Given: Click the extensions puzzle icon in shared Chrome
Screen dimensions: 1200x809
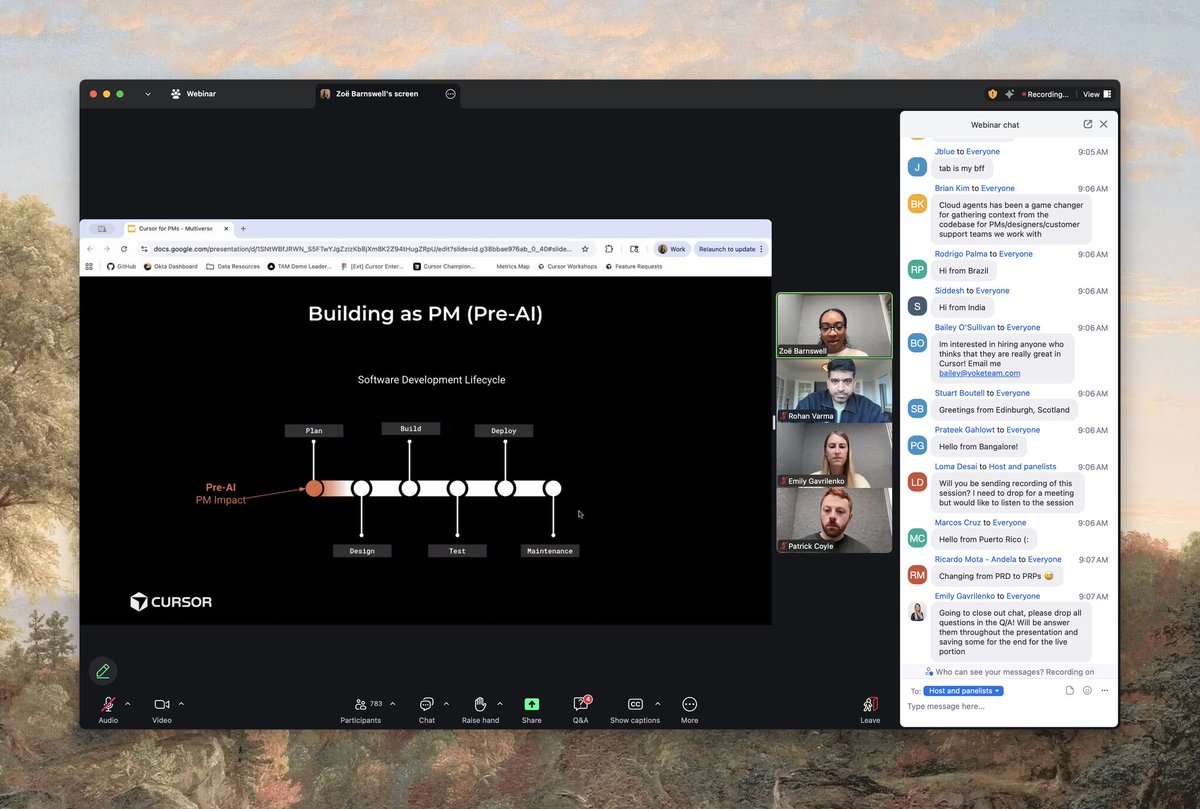Looking at the screenshot, I should [x=608, y=249].
